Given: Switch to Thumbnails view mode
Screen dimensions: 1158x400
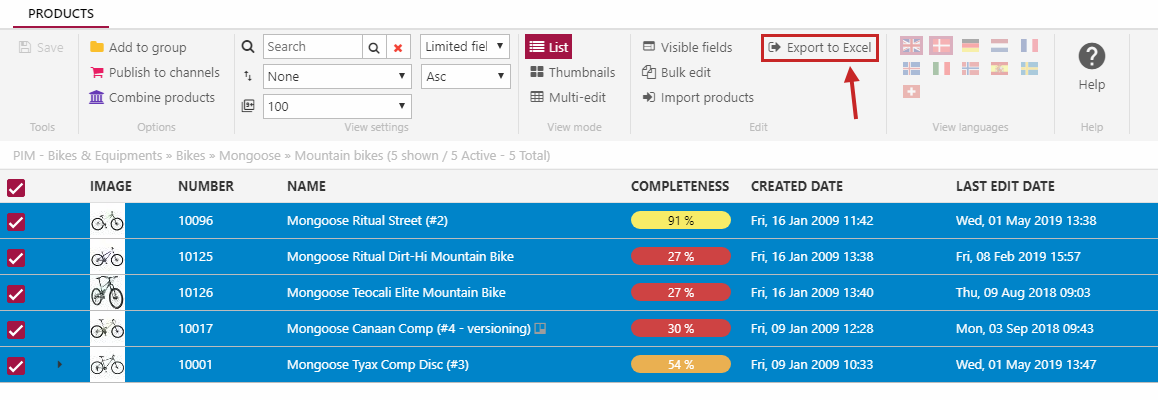Looking at the screenshot, I should (x=572, y=72).
